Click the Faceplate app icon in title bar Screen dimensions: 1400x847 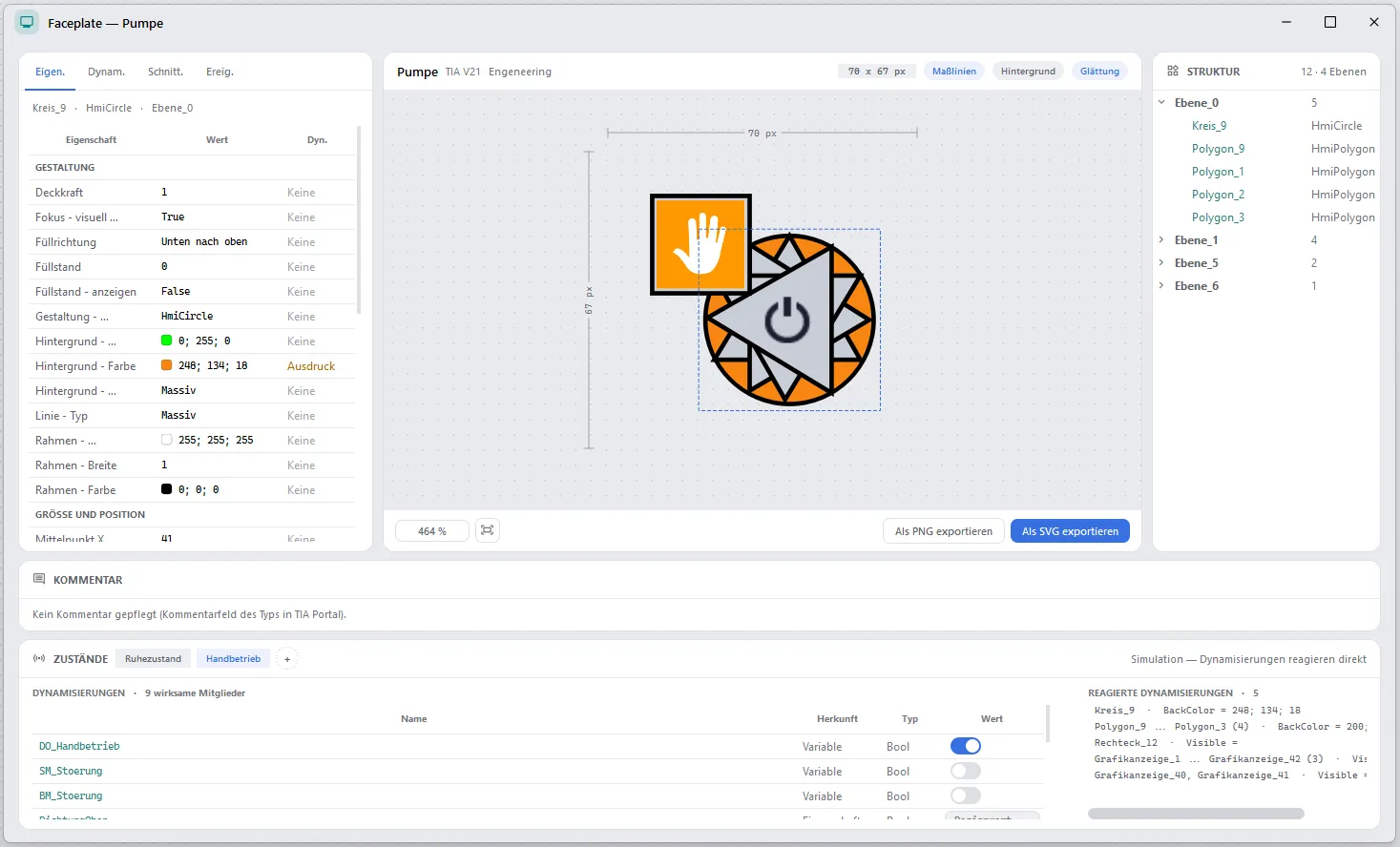pyautogui.click(x=28, y=22)
